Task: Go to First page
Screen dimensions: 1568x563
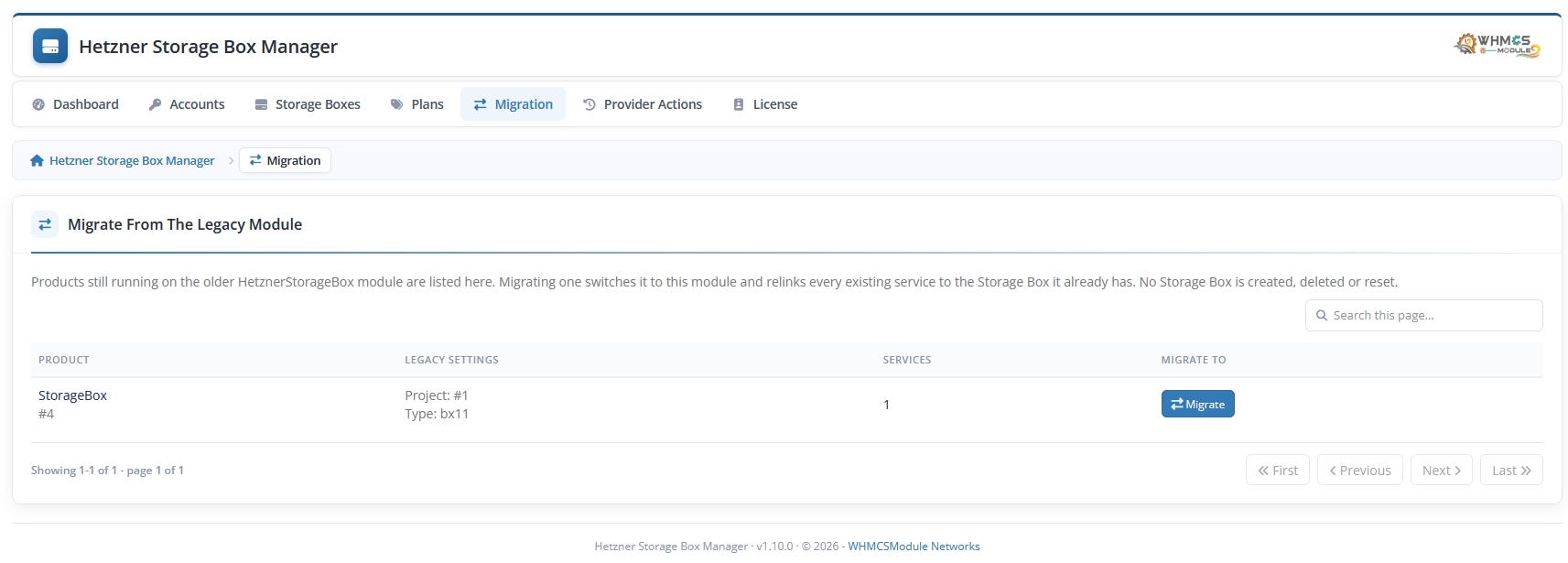Action: pos(1278,470)
